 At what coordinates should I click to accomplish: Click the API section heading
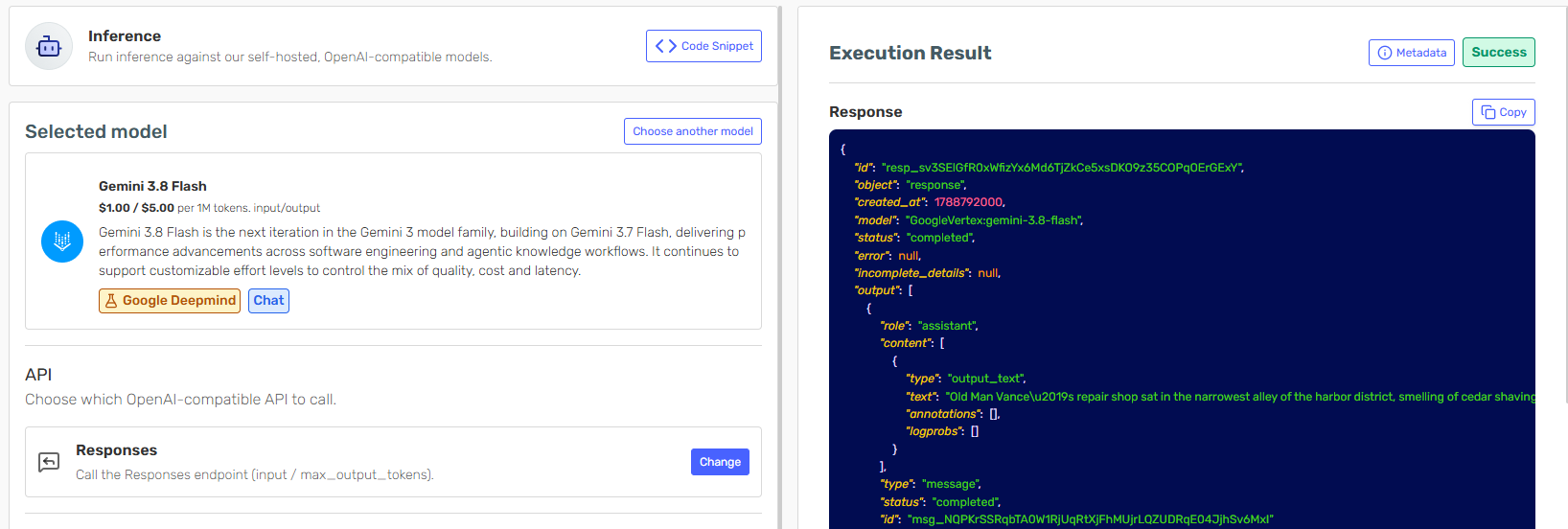click(x=38, y=375)
